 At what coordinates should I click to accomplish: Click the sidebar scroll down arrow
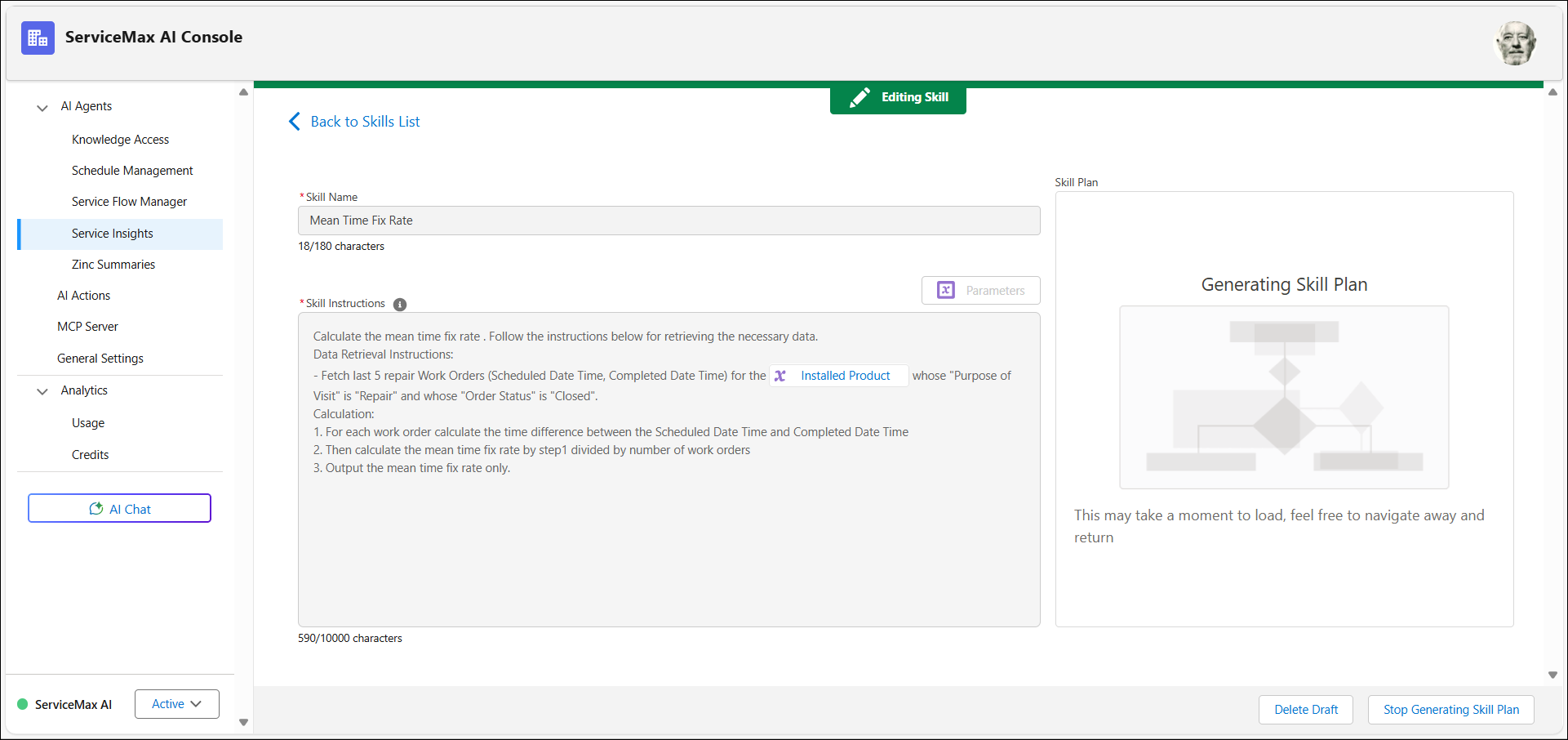pos(243,722)
